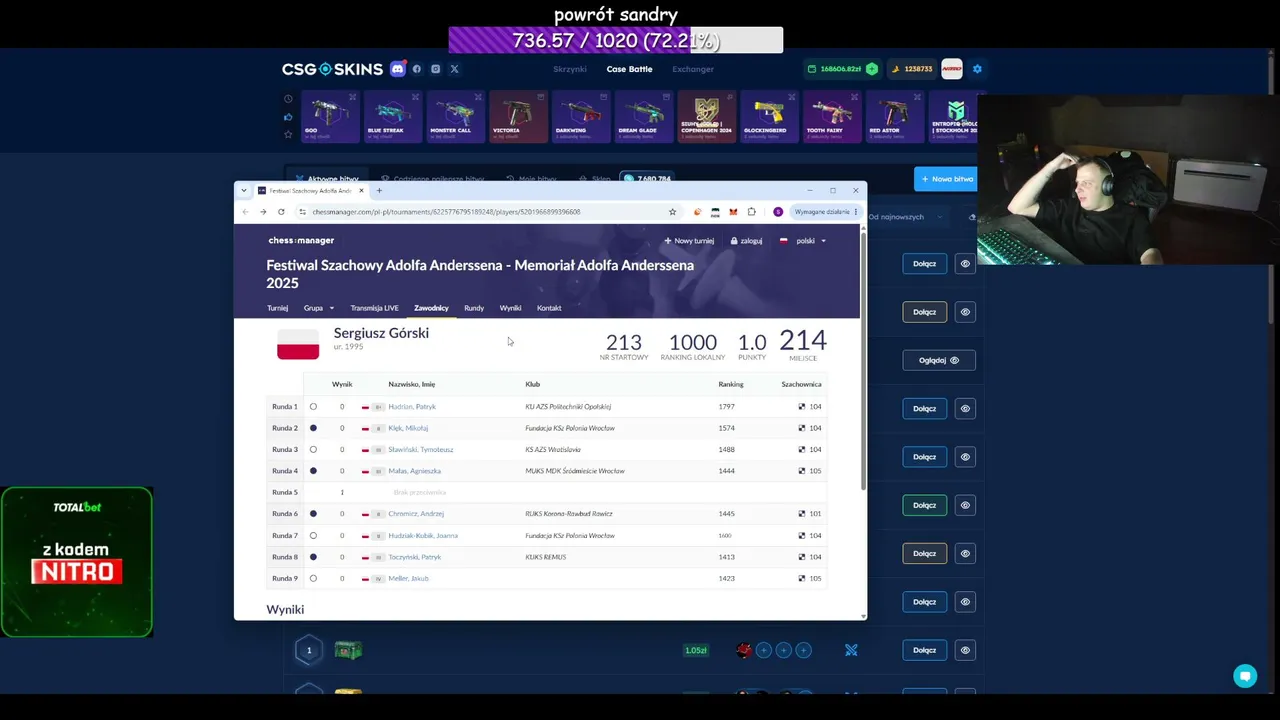Click the purple browser profile avatar
Viewport: 1280px width, 720px height.
tap(778, 212)
